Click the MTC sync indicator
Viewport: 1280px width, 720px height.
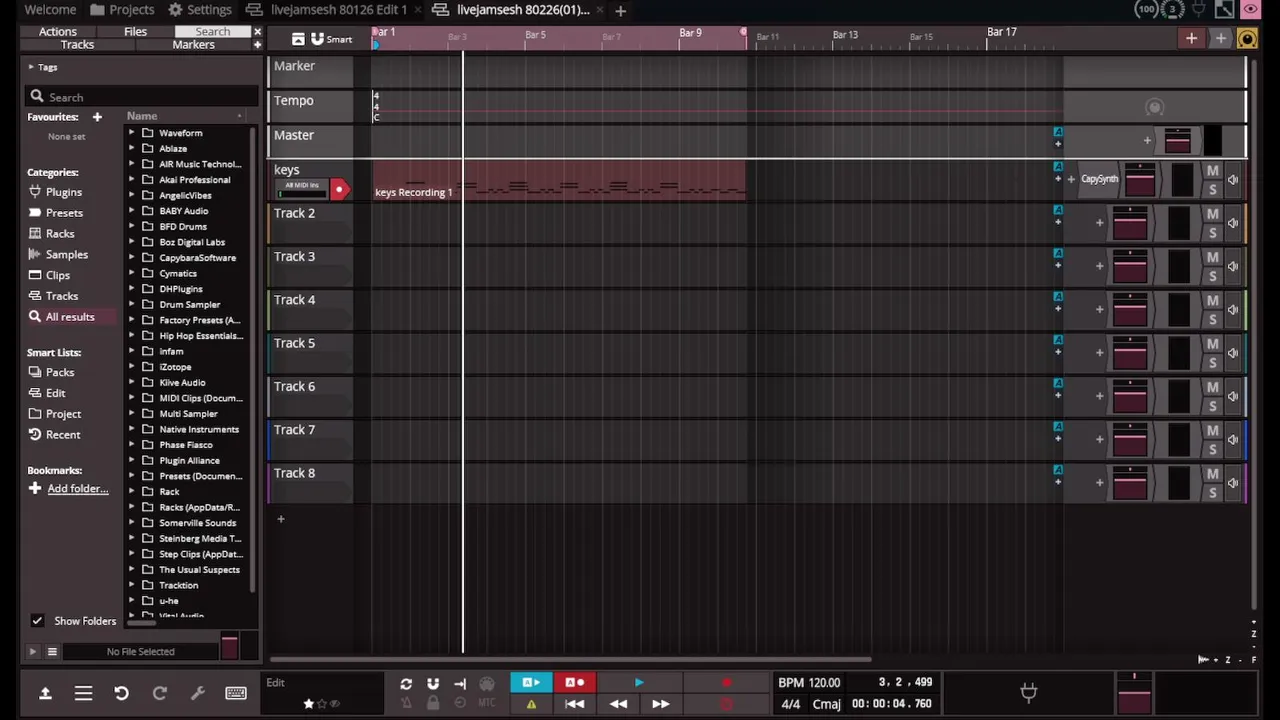(x=487, y=704)
